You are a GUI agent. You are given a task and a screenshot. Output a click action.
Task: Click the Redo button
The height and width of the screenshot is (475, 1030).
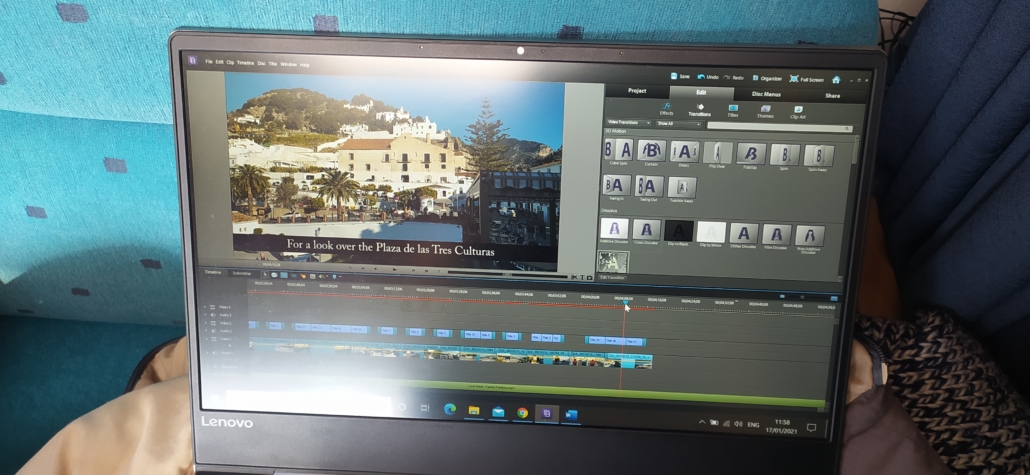(734, 78)
